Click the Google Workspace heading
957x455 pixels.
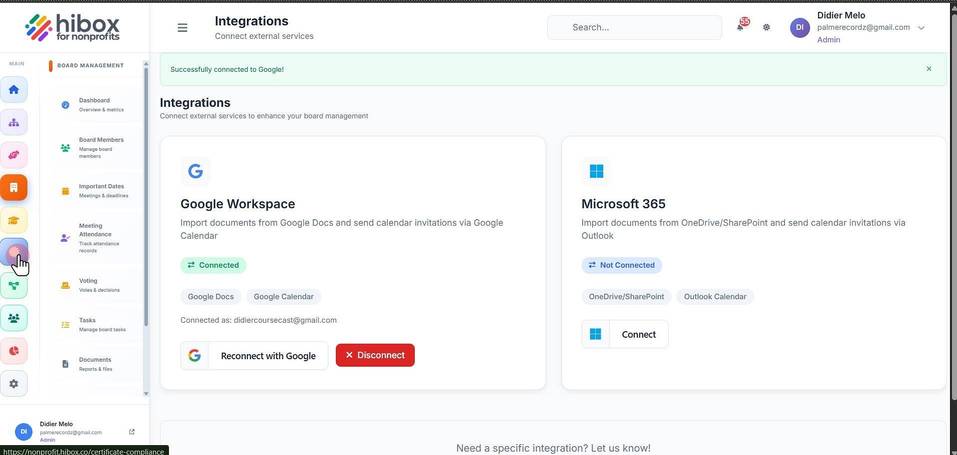[x=237, y=204]
